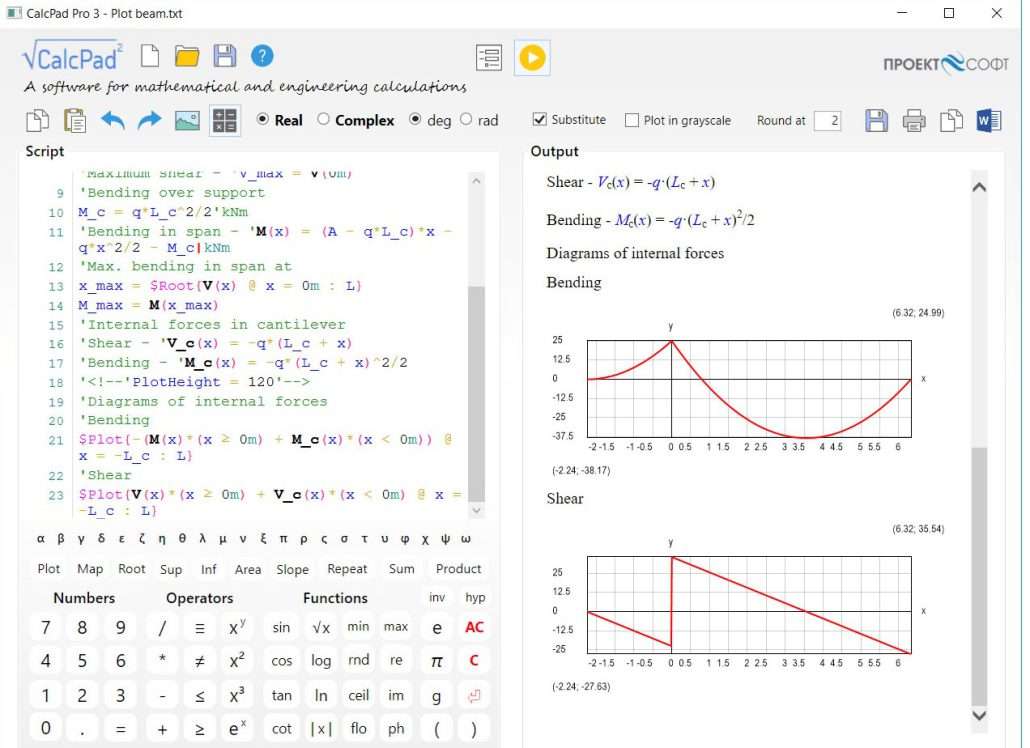Open help with the question mark icon

click(262, 56)
